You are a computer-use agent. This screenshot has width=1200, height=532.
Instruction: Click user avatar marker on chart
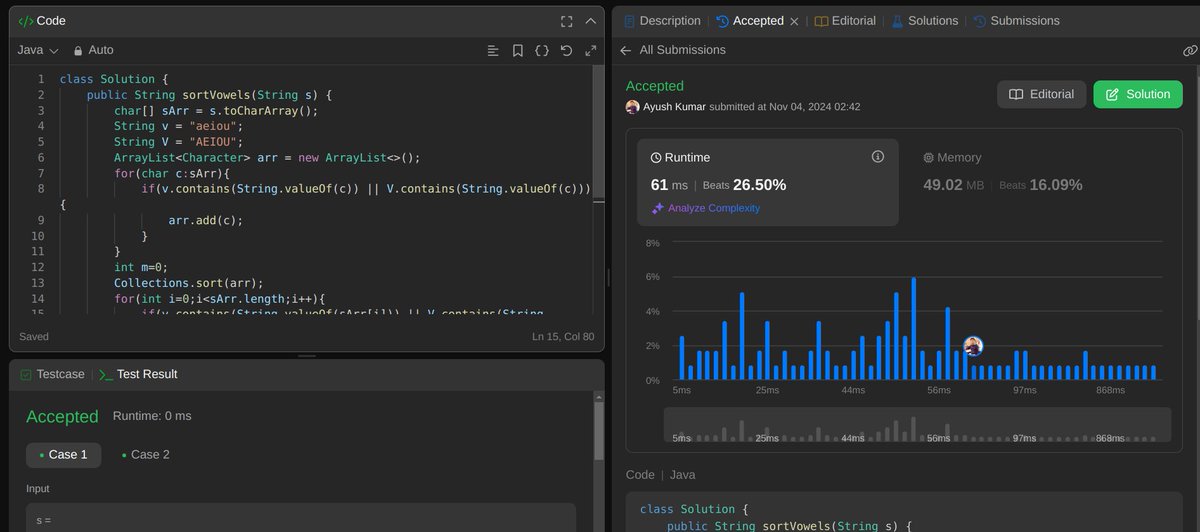coord(973,346)
